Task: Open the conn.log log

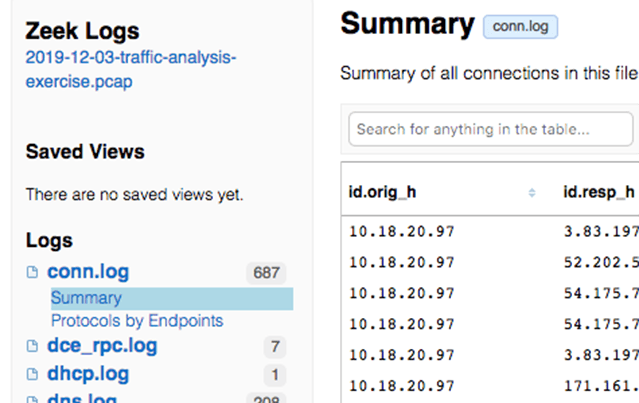Action: tap(88, 272)
